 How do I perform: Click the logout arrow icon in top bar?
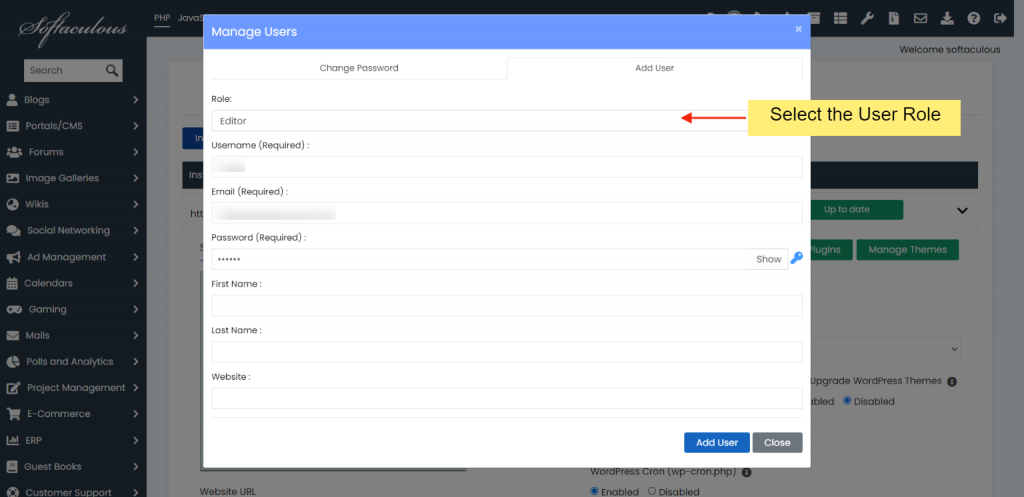click(1000, 18)
